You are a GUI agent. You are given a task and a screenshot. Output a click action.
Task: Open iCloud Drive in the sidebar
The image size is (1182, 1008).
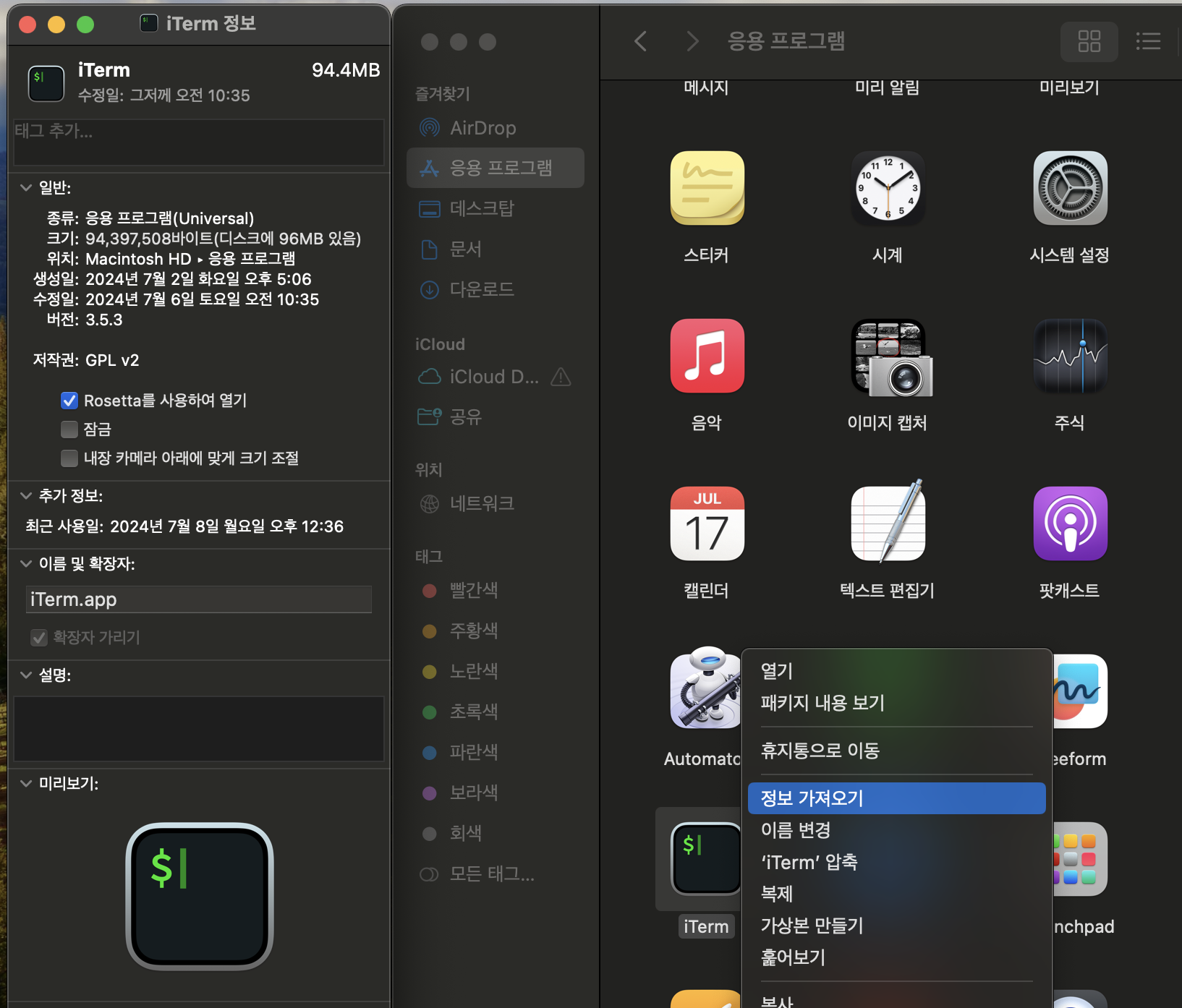(x=479, y=377)
